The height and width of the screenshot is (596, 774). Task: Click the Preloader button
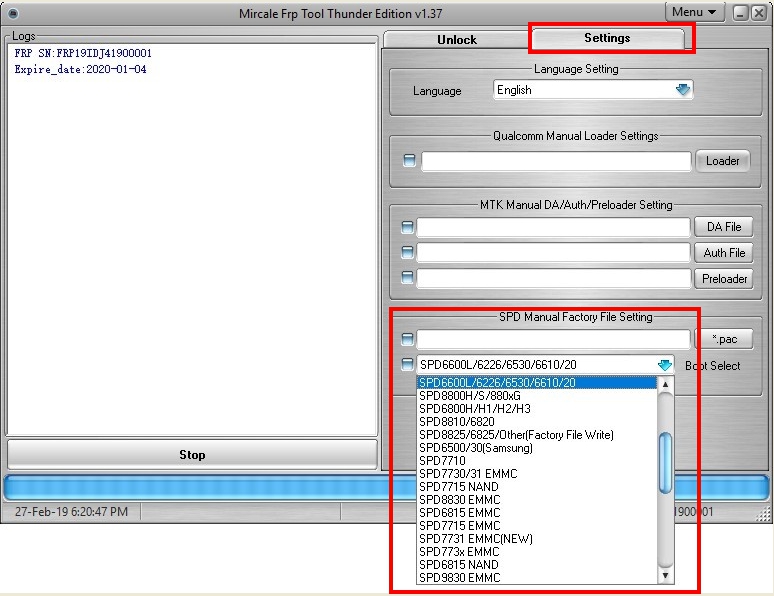click(724, 279)
